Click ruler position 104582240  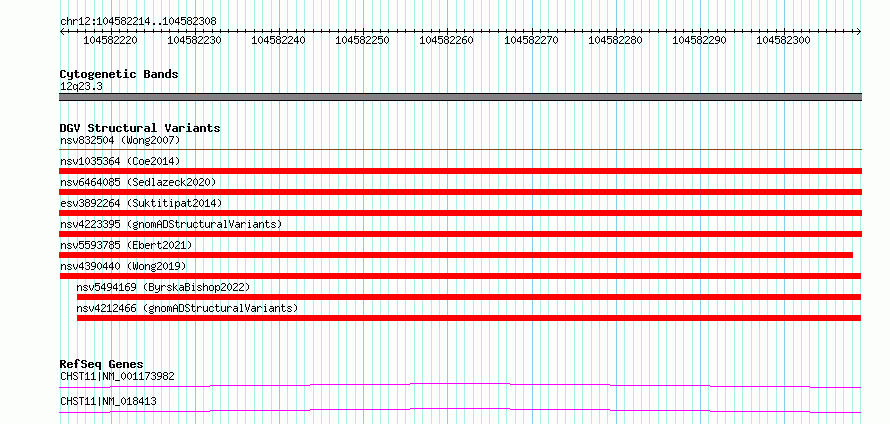tap(278, 40)
